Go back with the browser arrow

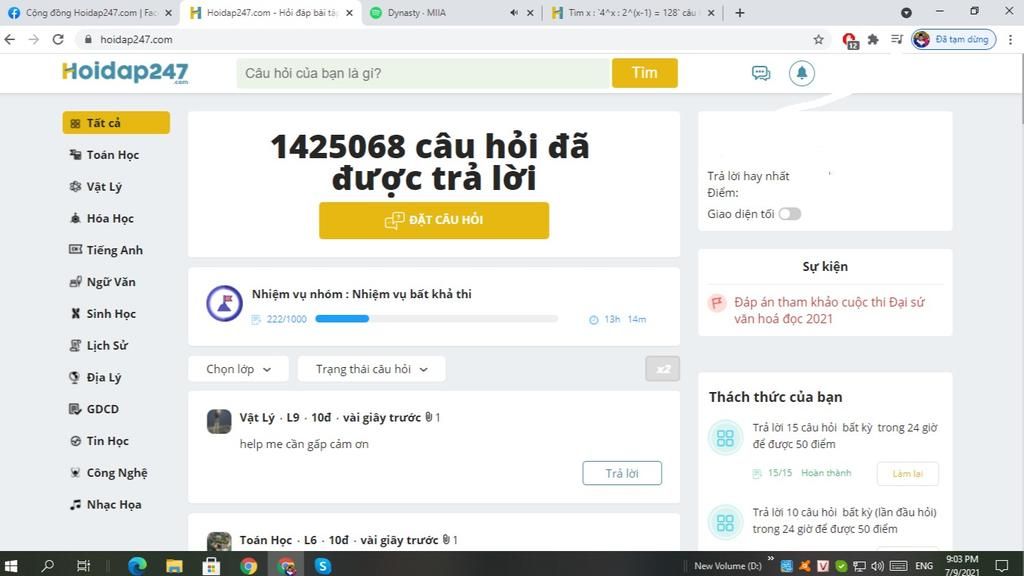10,39
